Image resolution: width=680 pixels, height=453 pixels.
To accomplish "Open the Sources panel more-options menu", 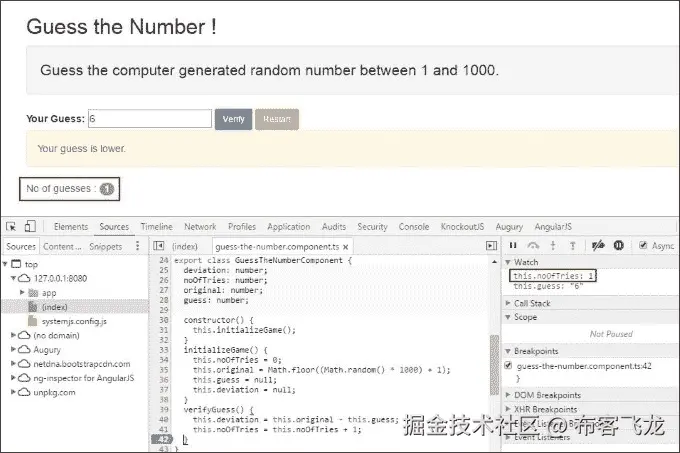I will point(137,246).
